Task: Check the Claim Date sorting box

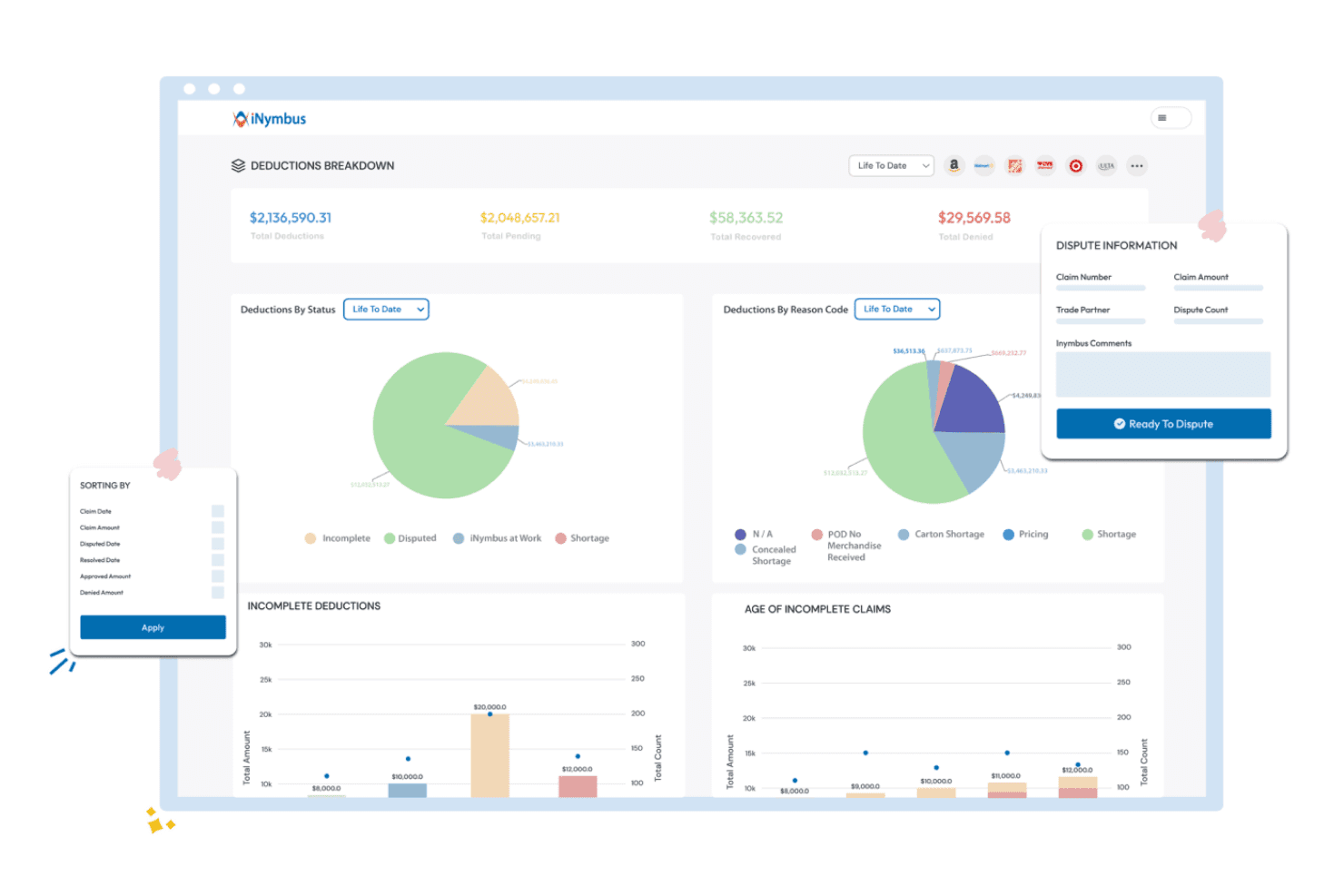Action: (218, 511)
